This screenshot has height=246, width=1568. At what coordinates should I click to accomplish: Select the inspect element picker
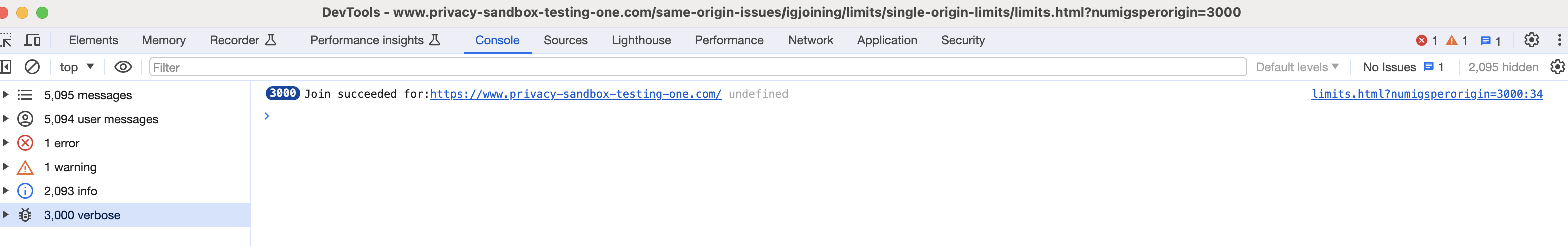[6, 40]
